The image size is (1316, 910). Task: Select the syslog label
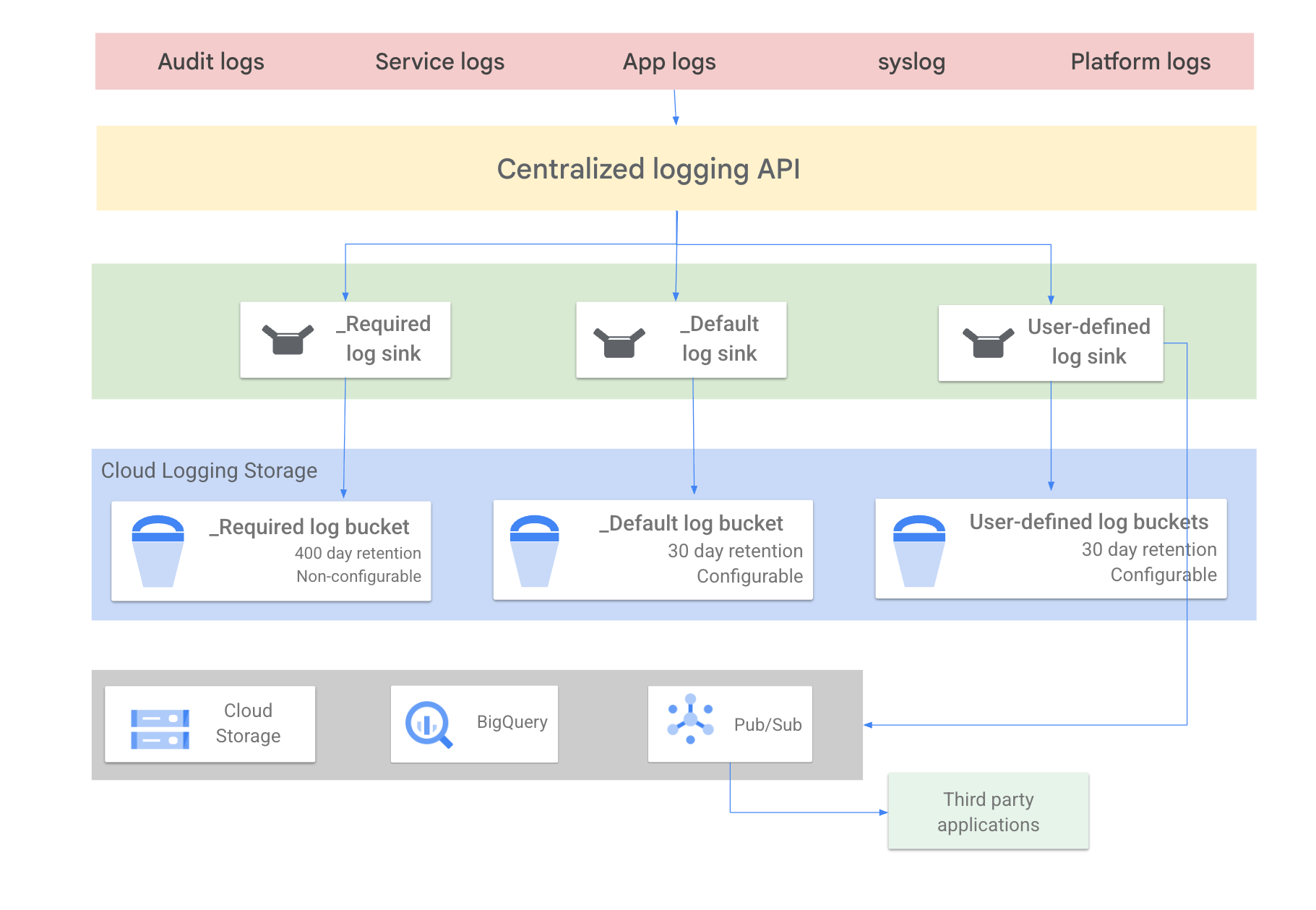[911, 62]
